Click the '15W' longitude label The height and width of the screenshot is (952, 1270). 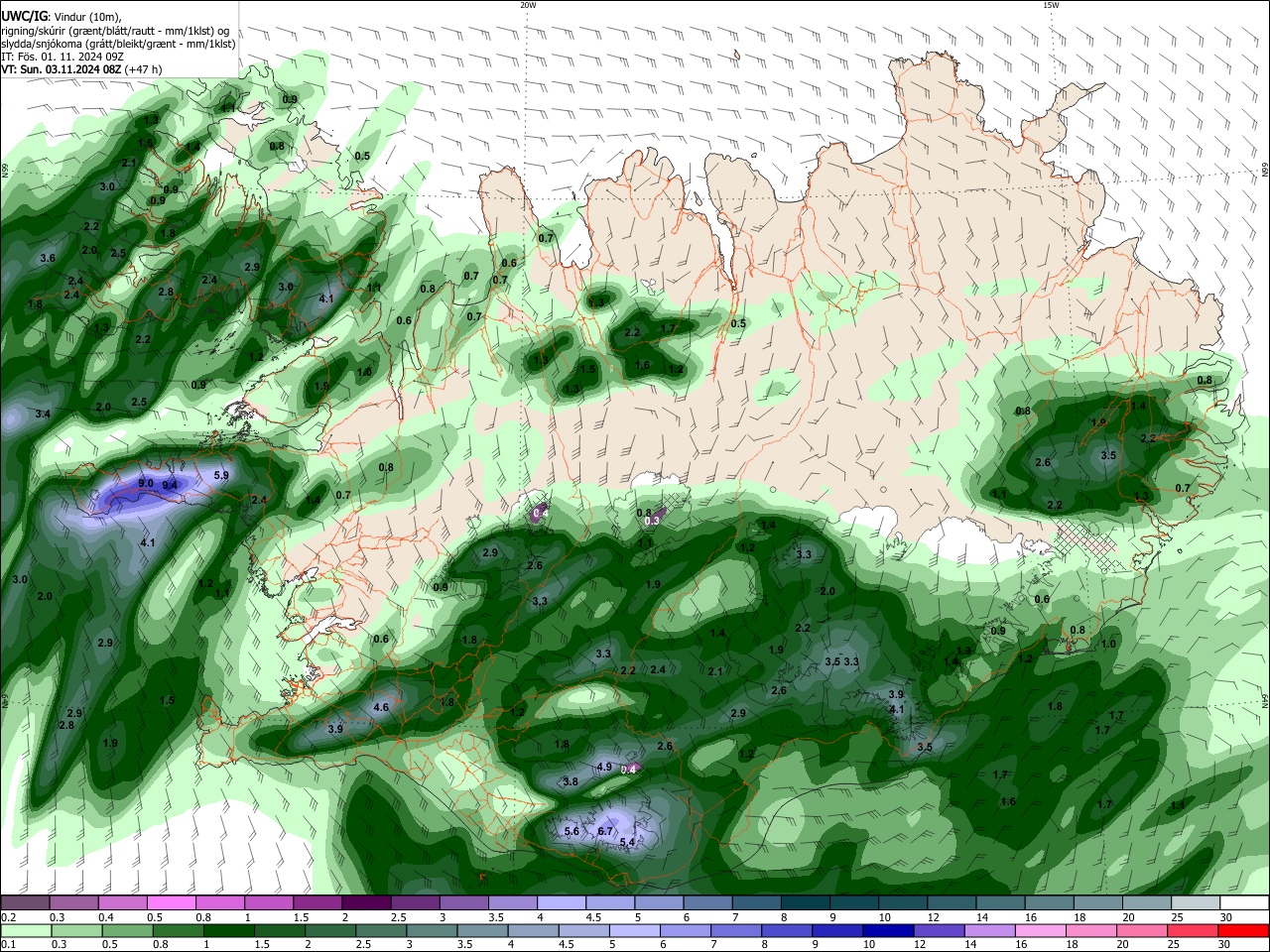pos(1051,5)
